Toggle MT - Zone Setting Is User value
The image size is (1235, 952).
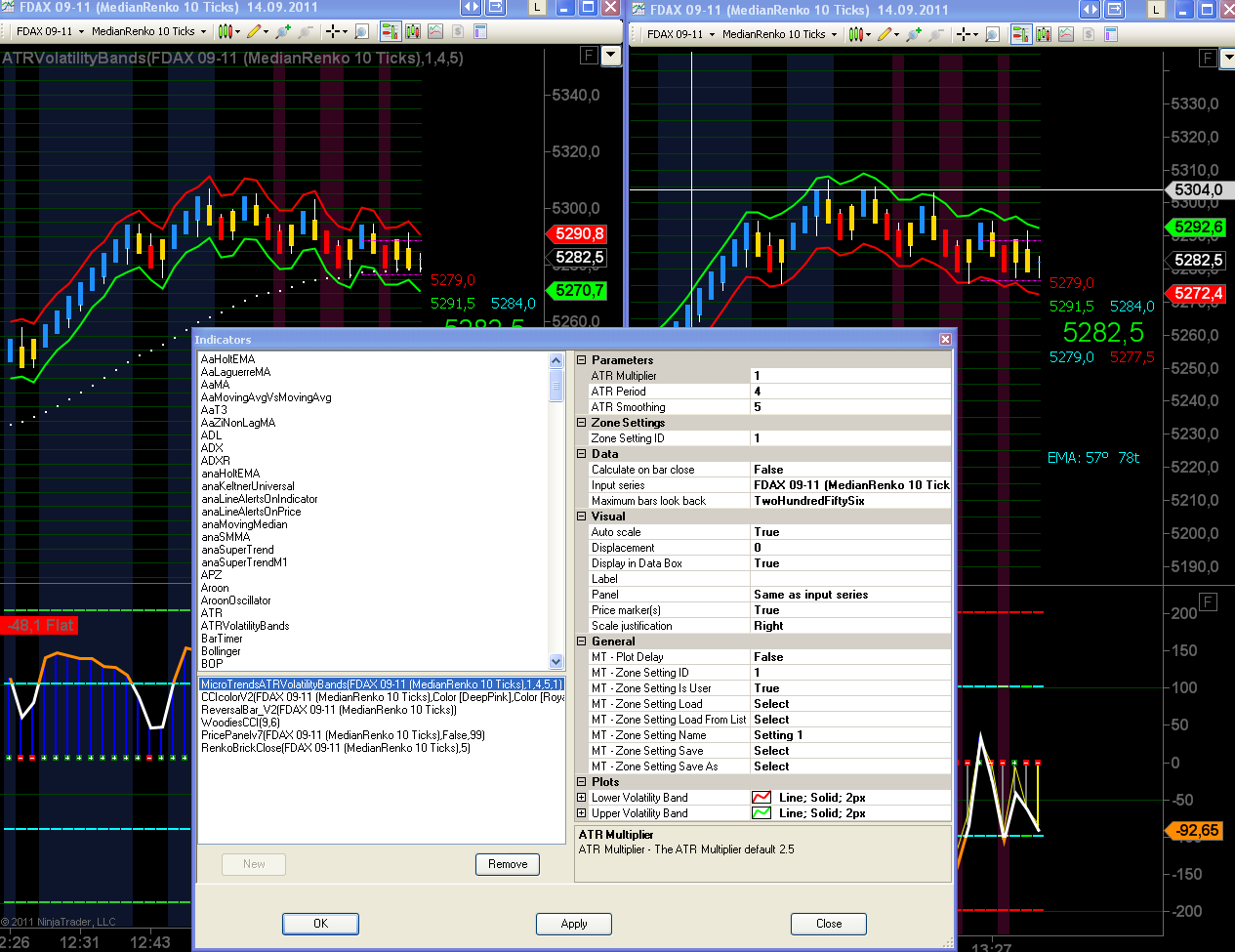pos(850,688)
